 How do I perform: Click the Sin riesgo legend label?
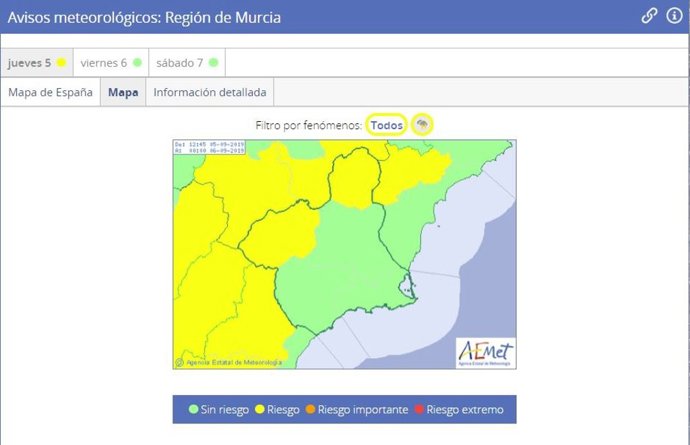coord(225,410)
